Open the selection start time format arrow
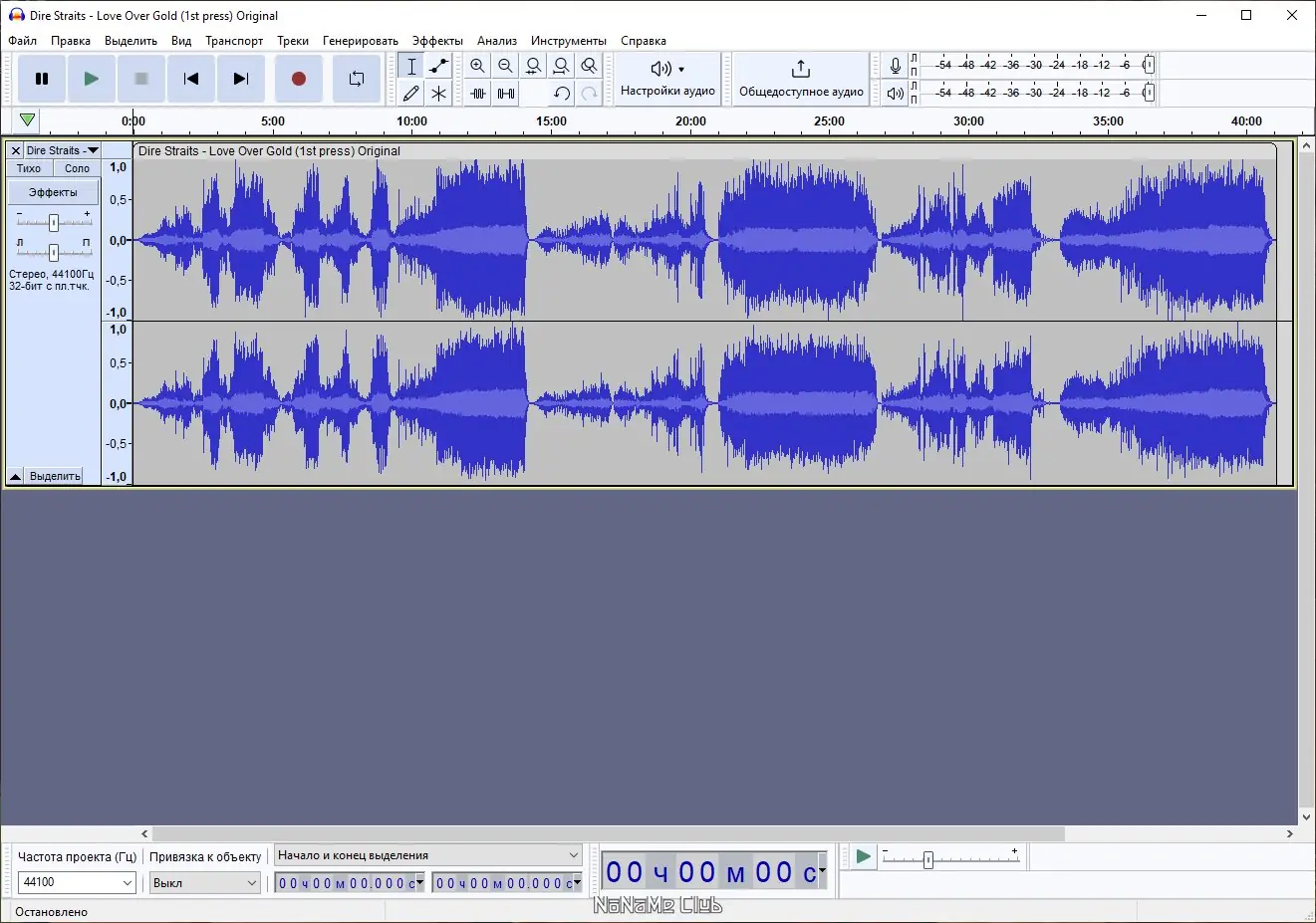 [x=419, y=883]
